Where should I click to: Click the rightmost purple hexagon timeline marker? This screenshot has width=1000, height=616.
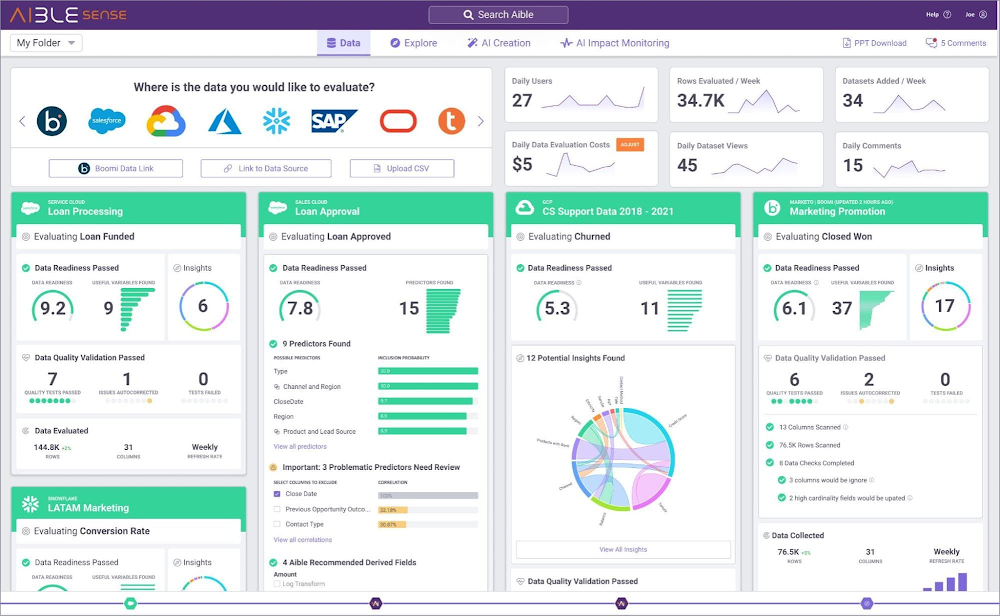pyautogui.click(x=867, y=603)
